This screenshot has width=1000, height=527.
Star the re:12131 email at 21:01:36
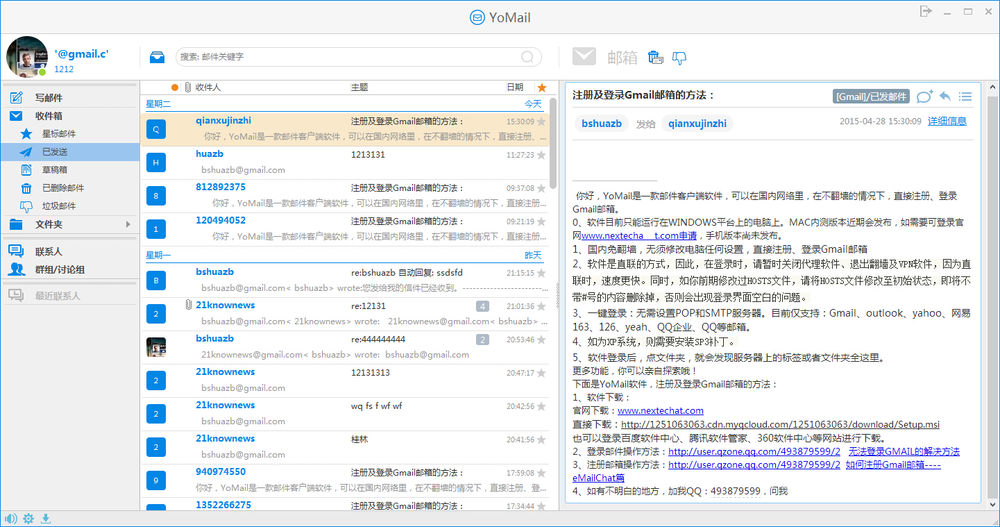(541, 306)
